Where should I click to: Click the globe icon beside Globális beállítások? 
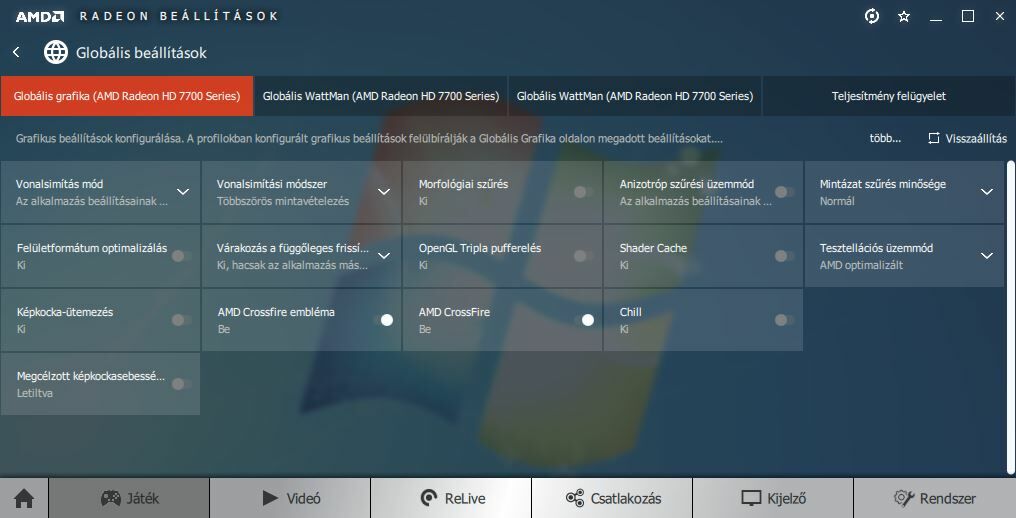56,53
